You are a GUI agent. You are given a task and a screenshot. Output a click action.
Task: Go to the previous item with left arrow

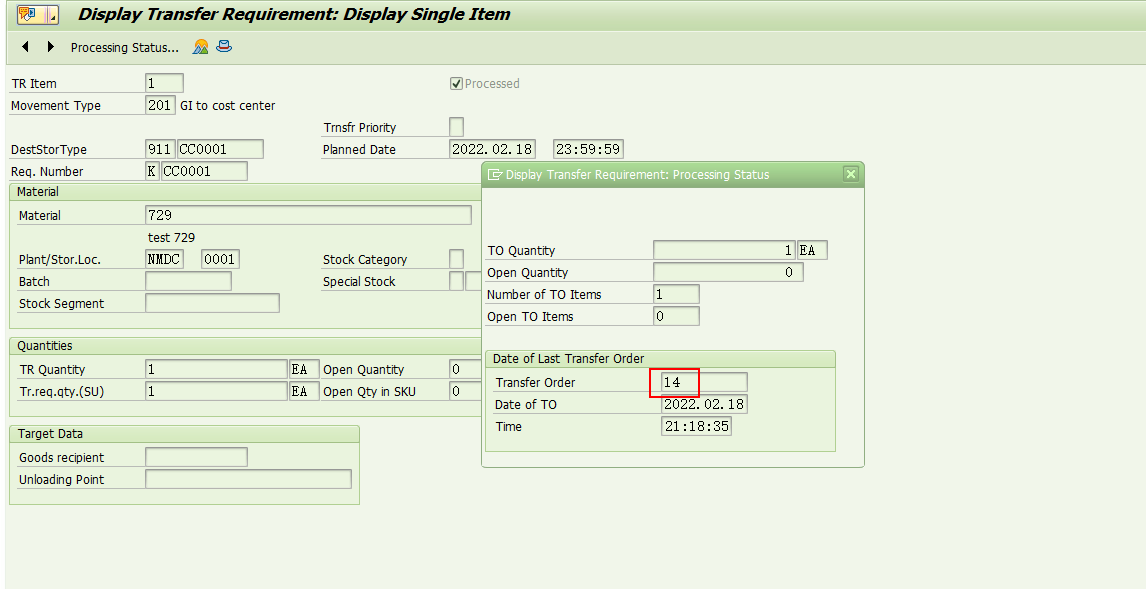pyautogui.click(x=26, y=47)
